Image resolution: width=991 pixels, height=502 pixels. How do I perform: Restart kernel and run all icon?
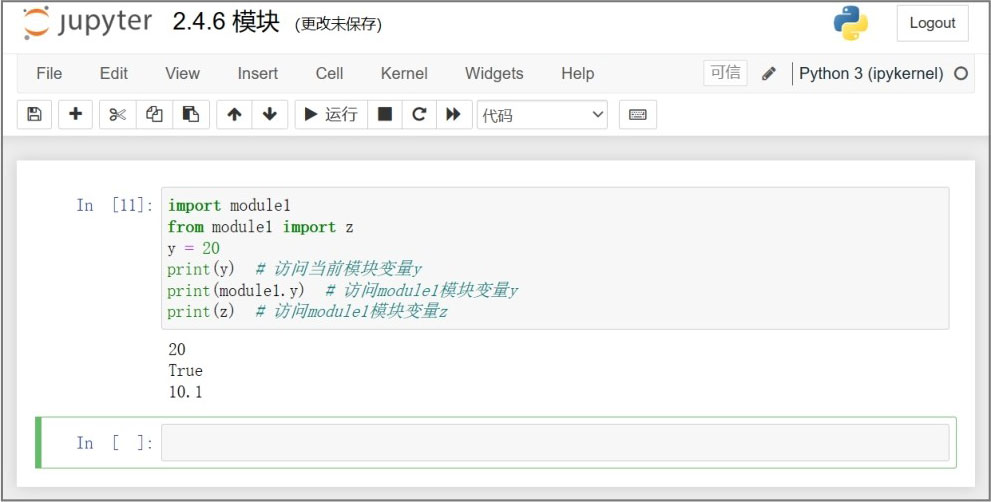point(454,114)
